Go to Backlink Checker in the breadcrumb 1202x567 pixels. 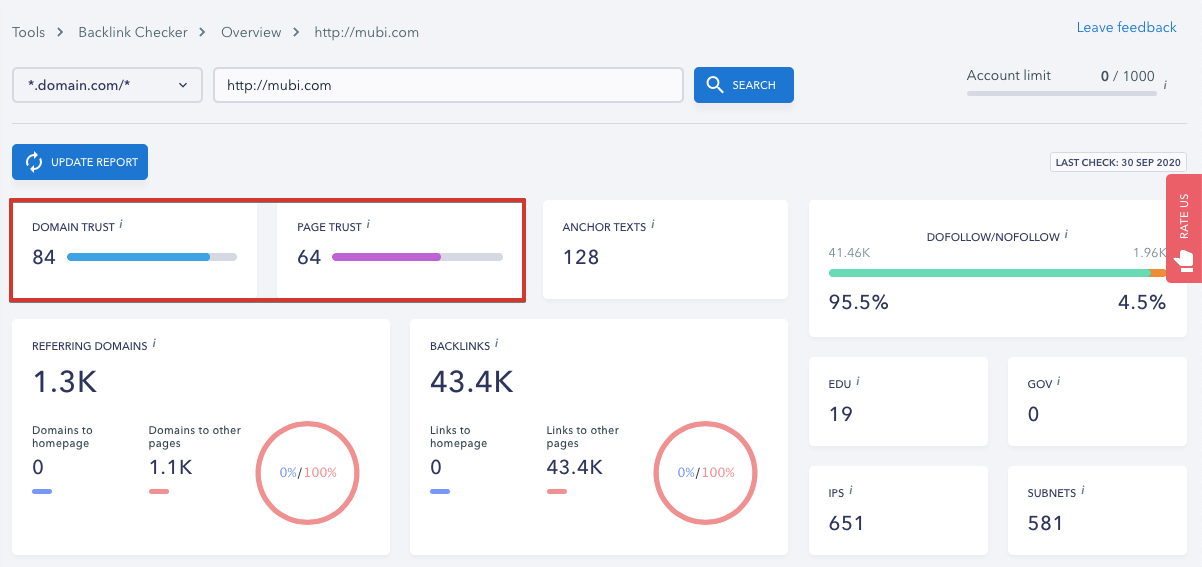coord(133,32)
